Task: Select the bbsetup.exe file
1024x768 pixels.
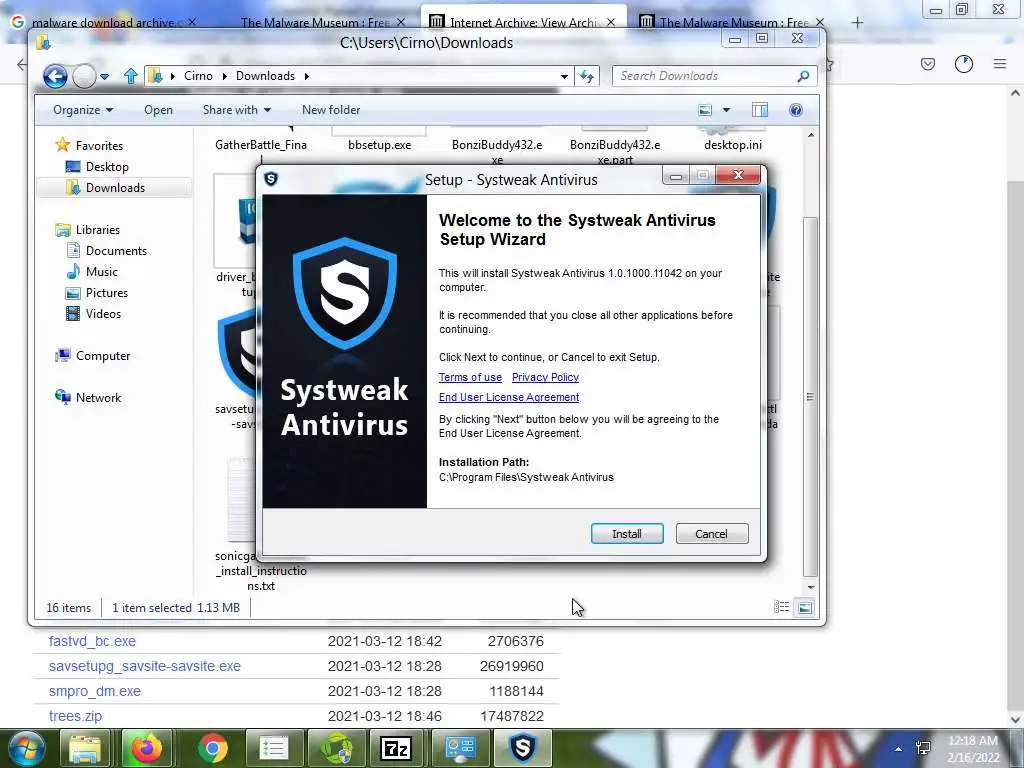Action: coord(379,144)
